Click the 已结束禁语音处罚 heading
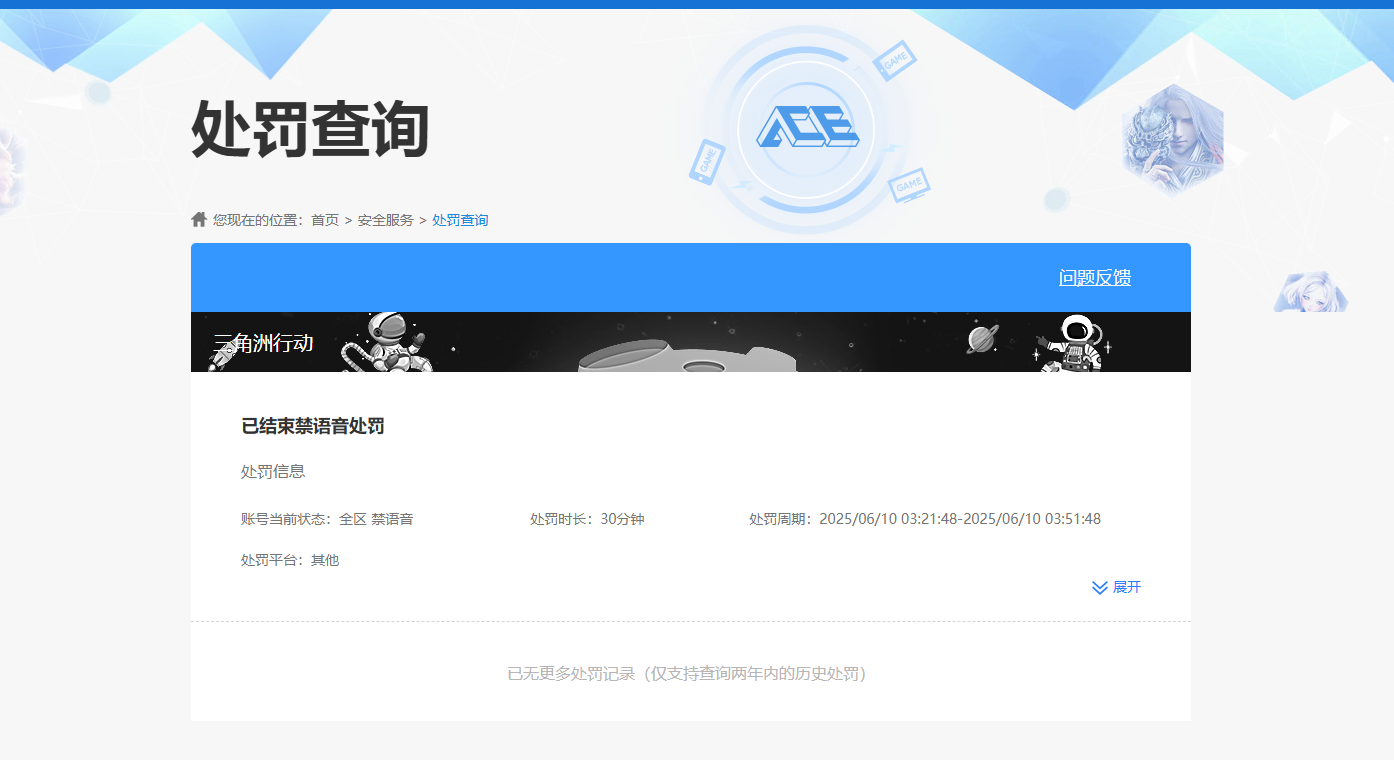 [313, 426]
